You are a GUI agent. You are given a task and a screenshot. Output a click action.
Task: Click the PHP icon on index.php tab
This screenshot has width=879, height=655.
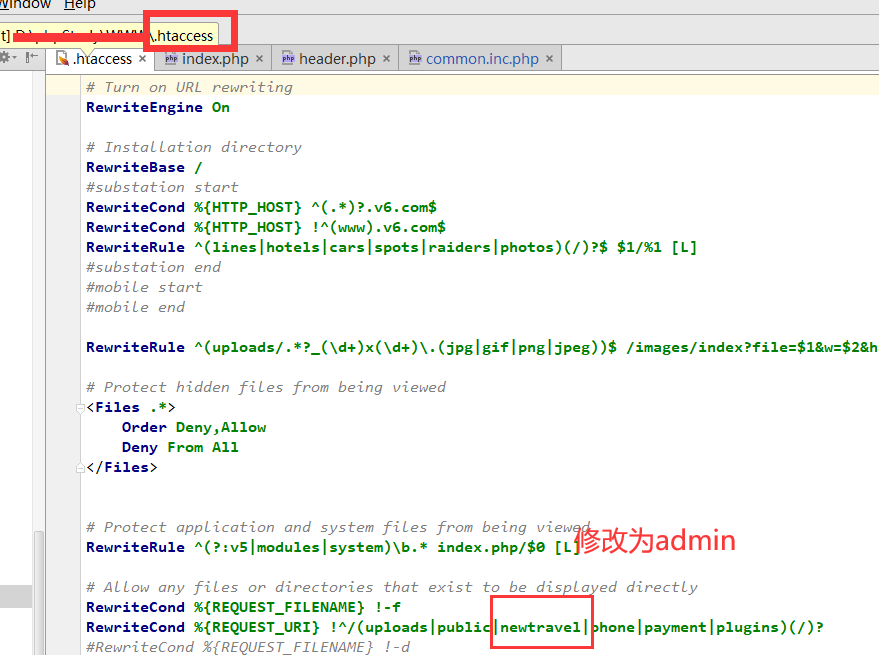(x=169, y=59)
